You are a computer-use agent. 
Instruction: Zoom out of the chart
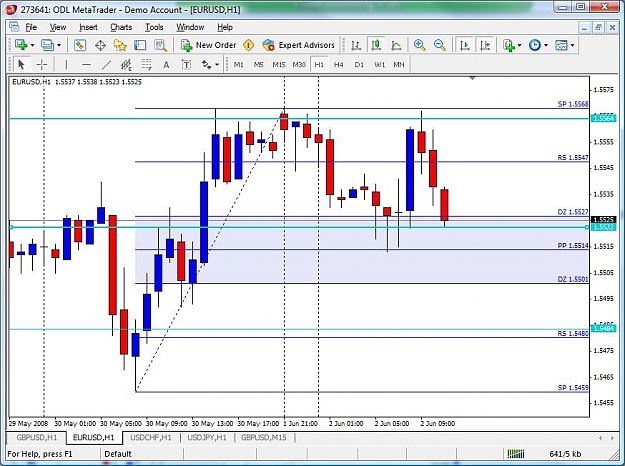[440, 45]
